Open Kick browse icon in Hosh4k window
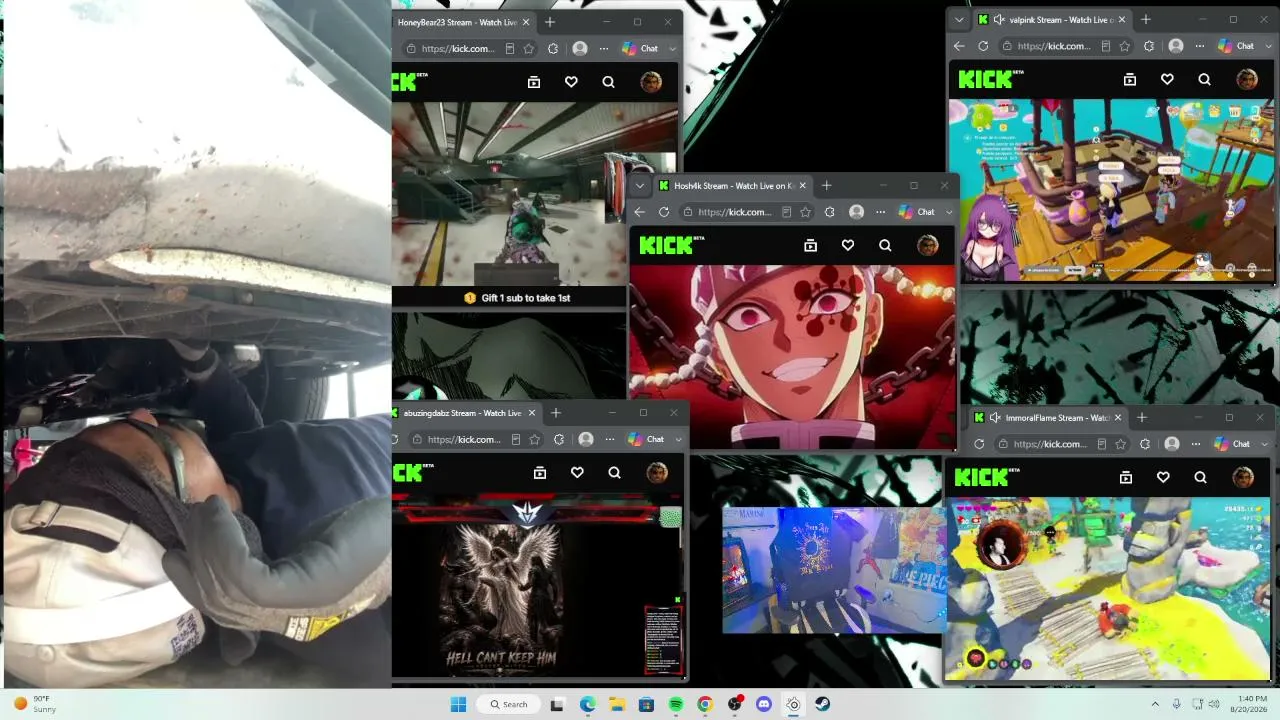Screen dimensions: 1280x720 [x=811, y=245]
